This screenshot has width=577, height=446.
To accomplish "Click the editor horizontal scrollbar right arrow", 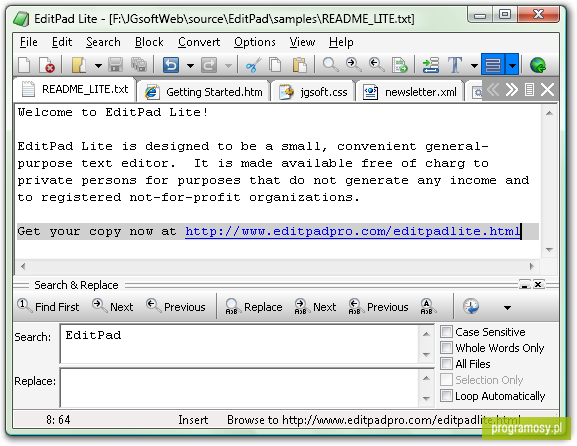I will (532, 266).
